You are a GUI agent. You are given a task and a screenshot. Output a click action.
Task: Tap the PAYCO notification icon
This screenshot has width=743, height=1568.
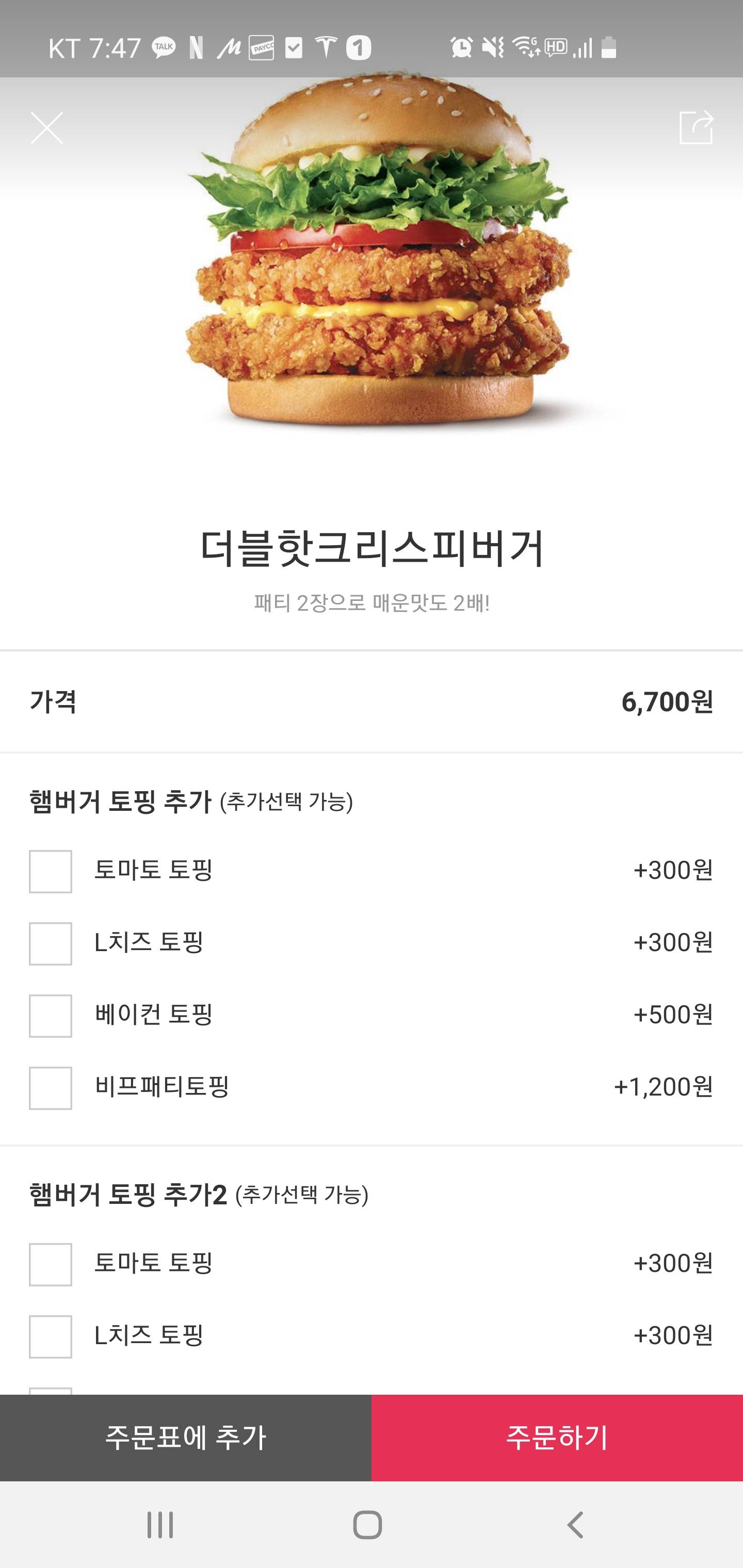pyautogui.click(x=261, y=47)
